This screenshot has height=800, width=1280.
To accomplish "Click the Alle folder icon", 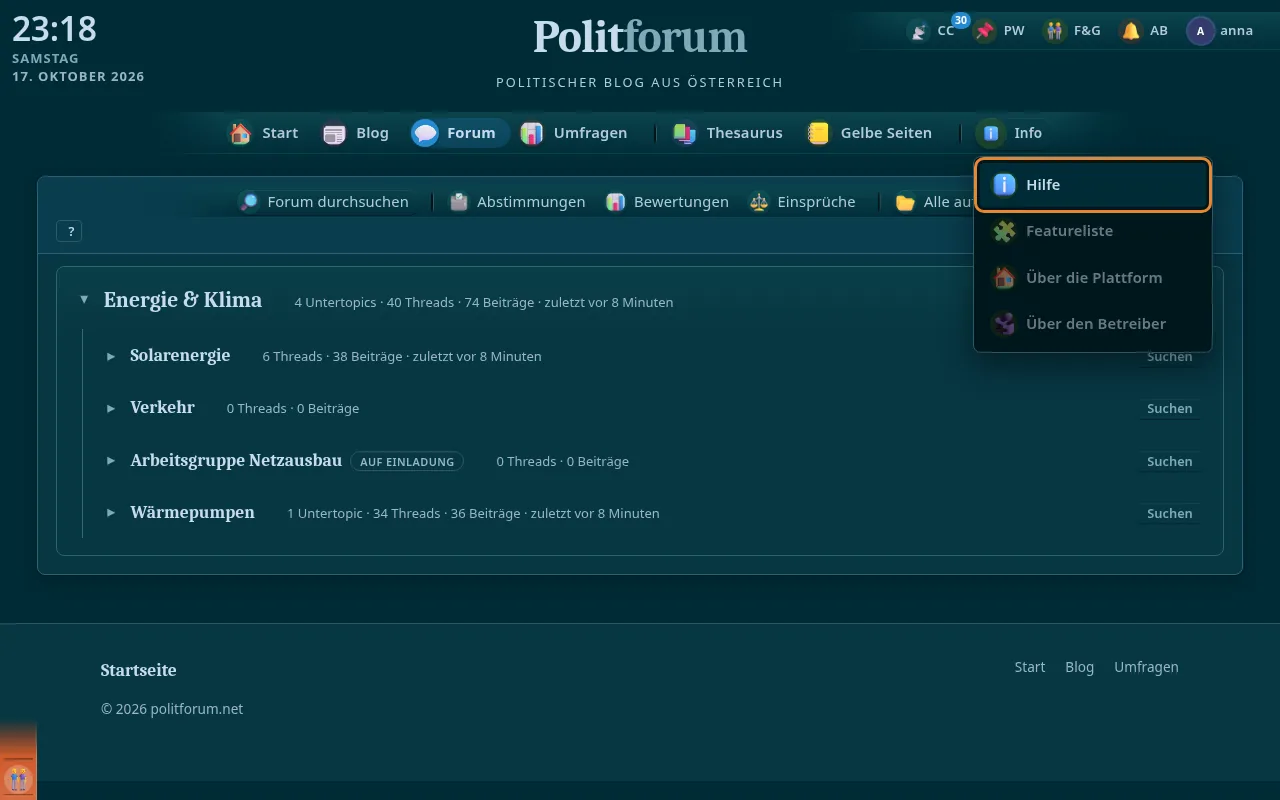I will coord(905,202).
